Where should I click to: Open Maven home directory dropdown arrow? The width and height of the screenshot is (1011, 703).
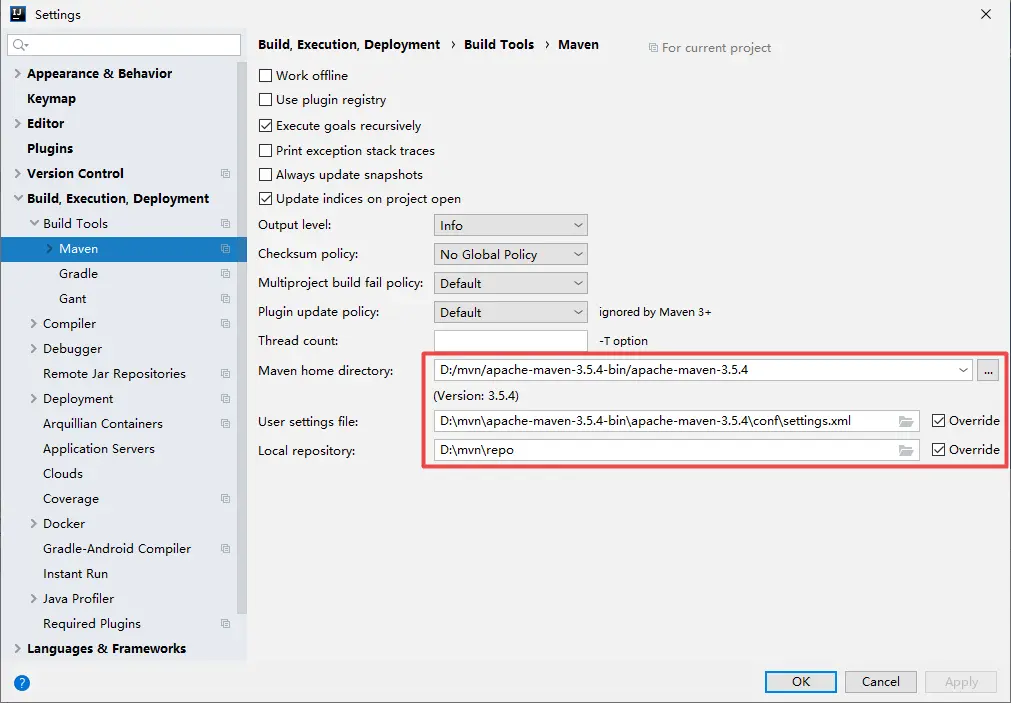pos(963,370)
